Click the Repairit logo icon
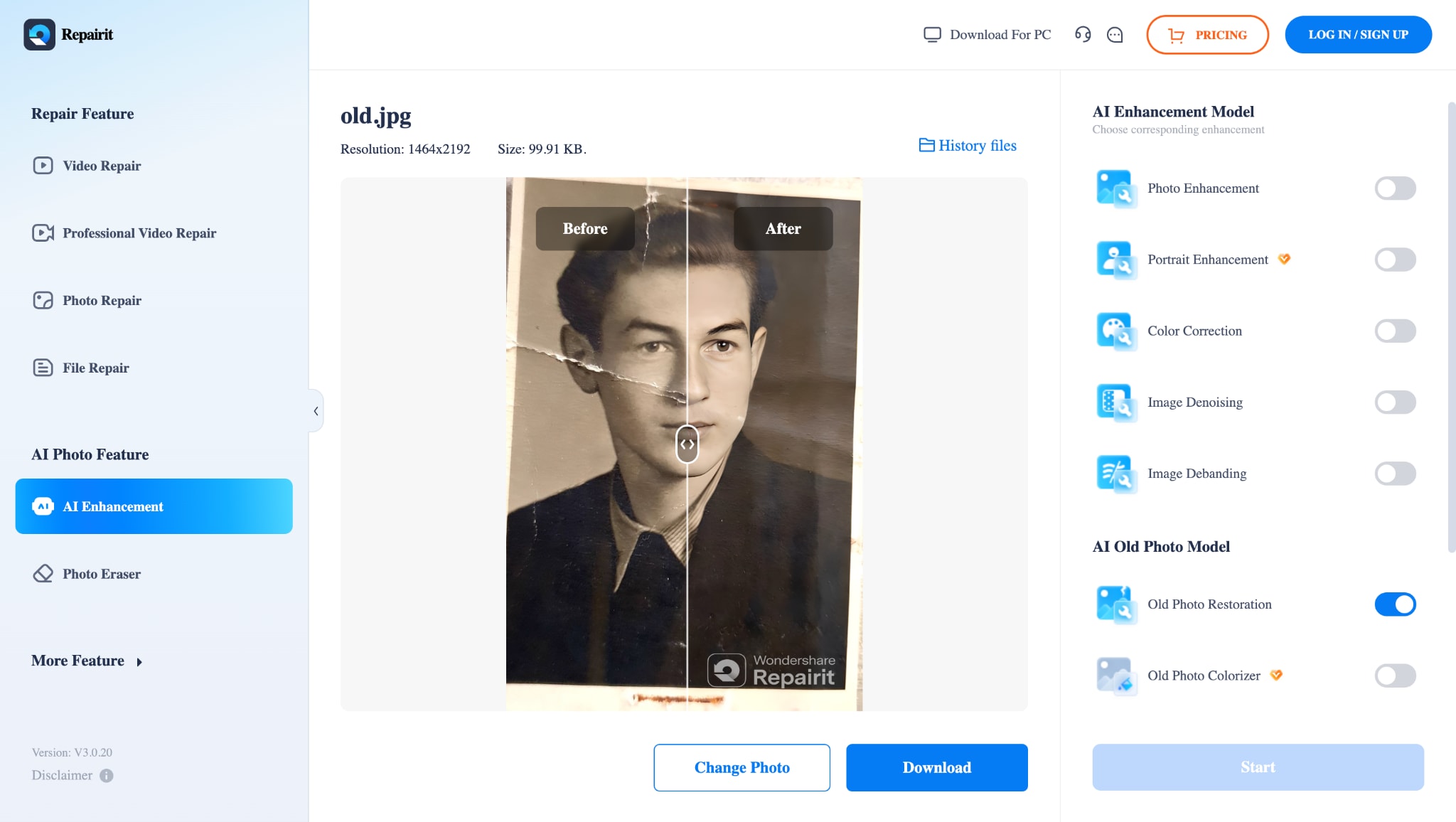This screenshot has height=822, width=1456. pos(39,34)
